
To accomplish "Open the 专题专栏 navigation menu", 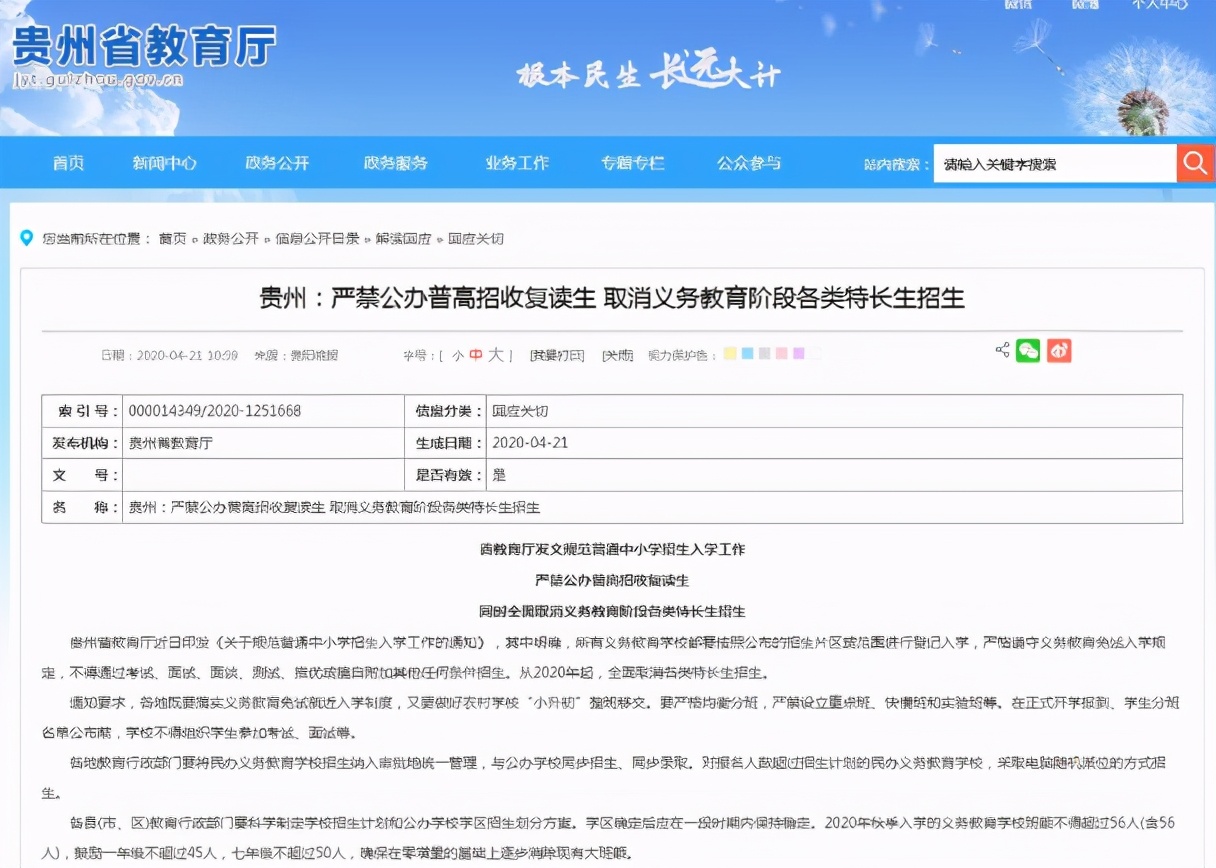I will click(x=633, y=163).
